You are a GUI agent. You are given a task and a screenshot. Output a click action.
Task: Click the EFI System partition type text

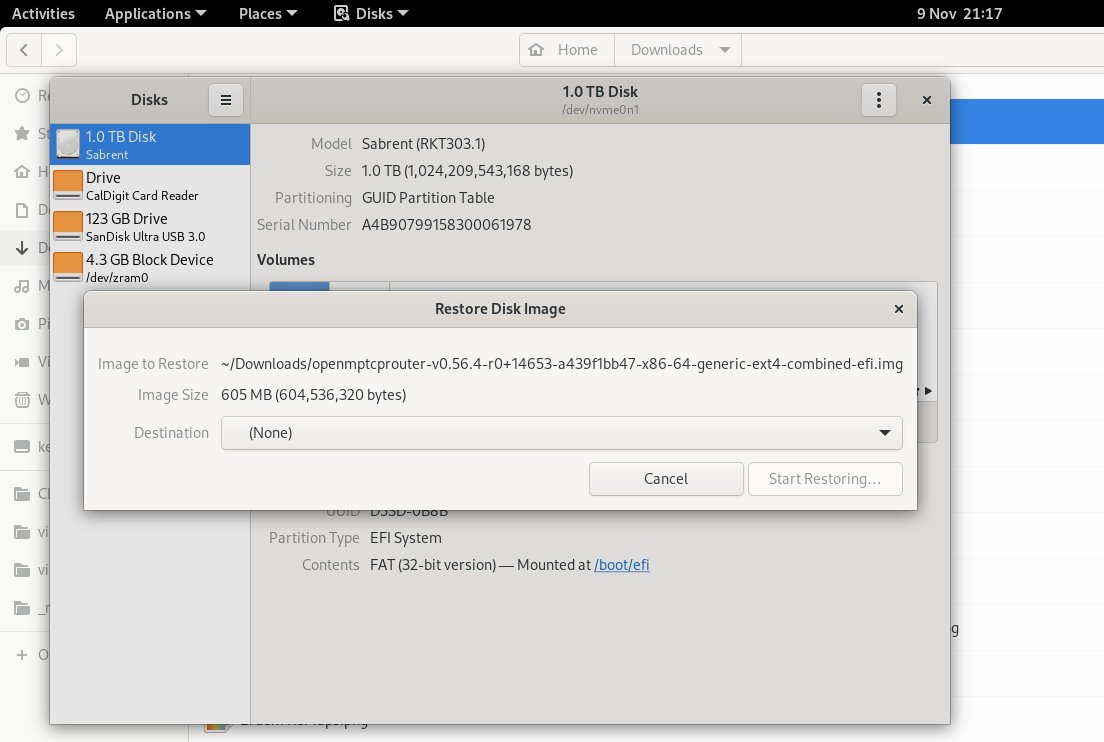point(406,538)
